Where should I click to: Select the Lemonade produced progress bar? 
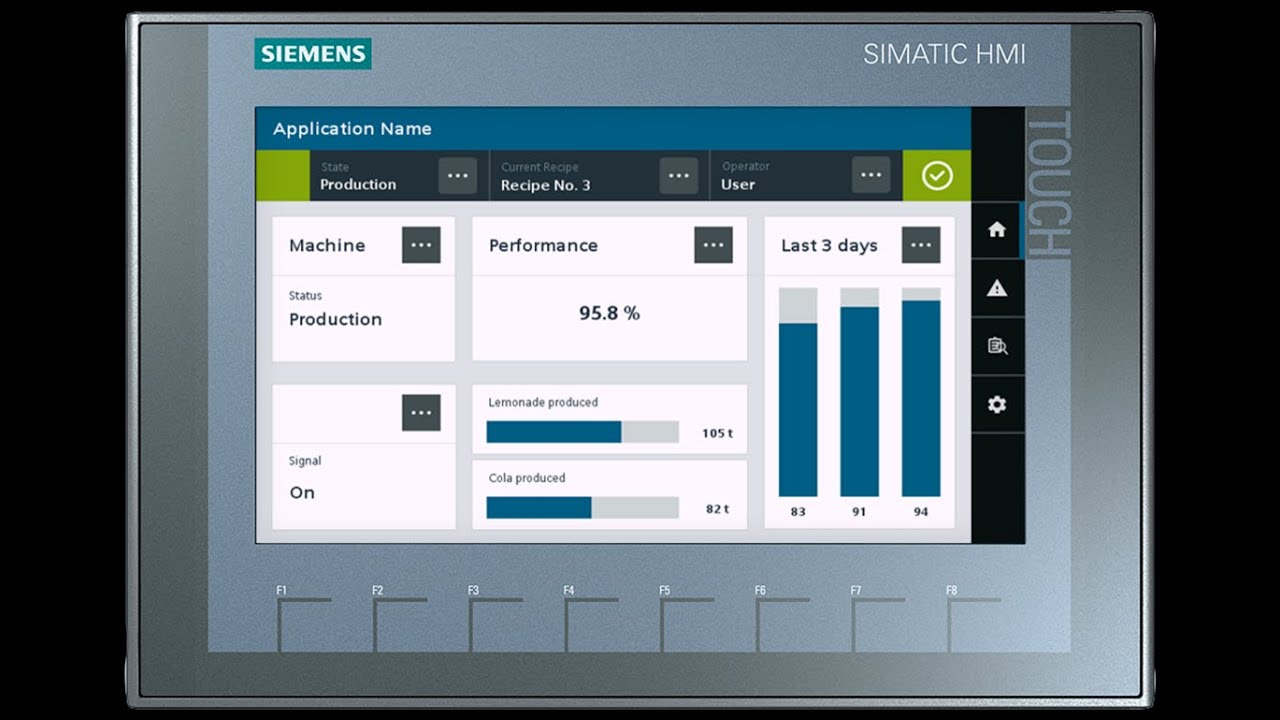[582, 432]
